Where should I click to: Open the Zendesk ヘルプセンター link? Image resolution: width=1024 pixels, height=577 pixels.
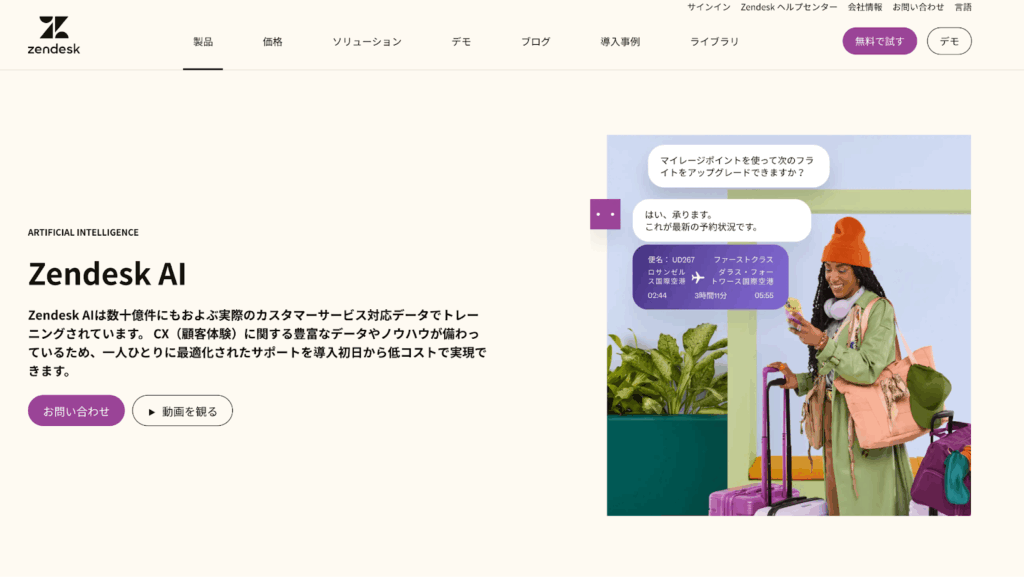[x=789, y=7]
